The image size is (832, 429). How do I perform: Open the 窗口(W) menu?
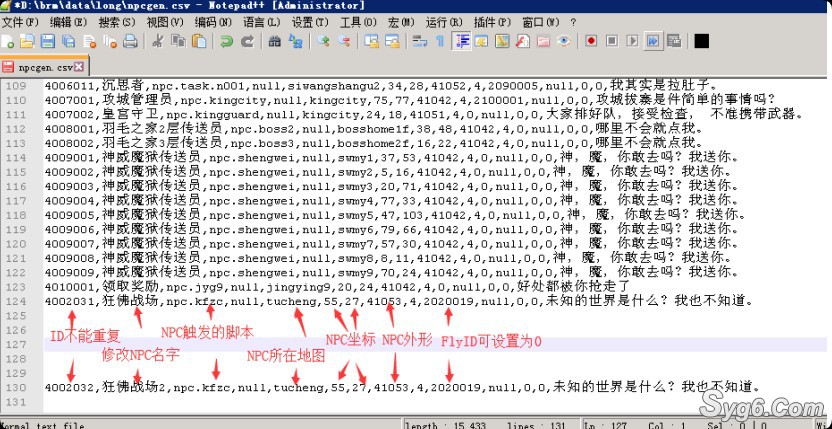541,22
